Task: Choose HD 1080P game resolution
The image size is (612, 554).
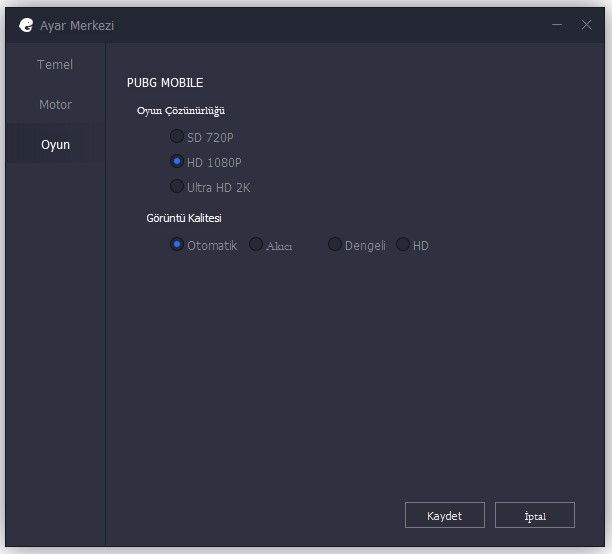Action: point(177,161)
